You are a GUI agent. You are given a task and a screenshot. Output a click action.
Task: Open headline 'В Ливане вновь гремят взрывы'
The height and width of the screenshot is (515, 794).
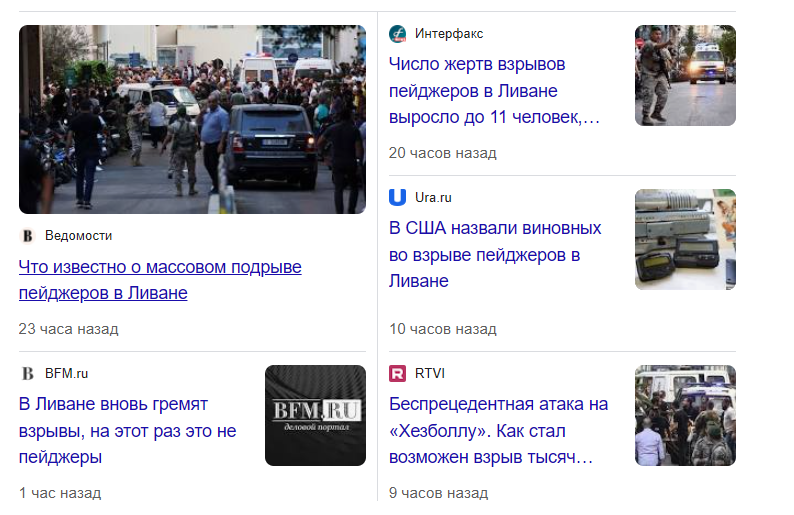[x=128, y=431]
